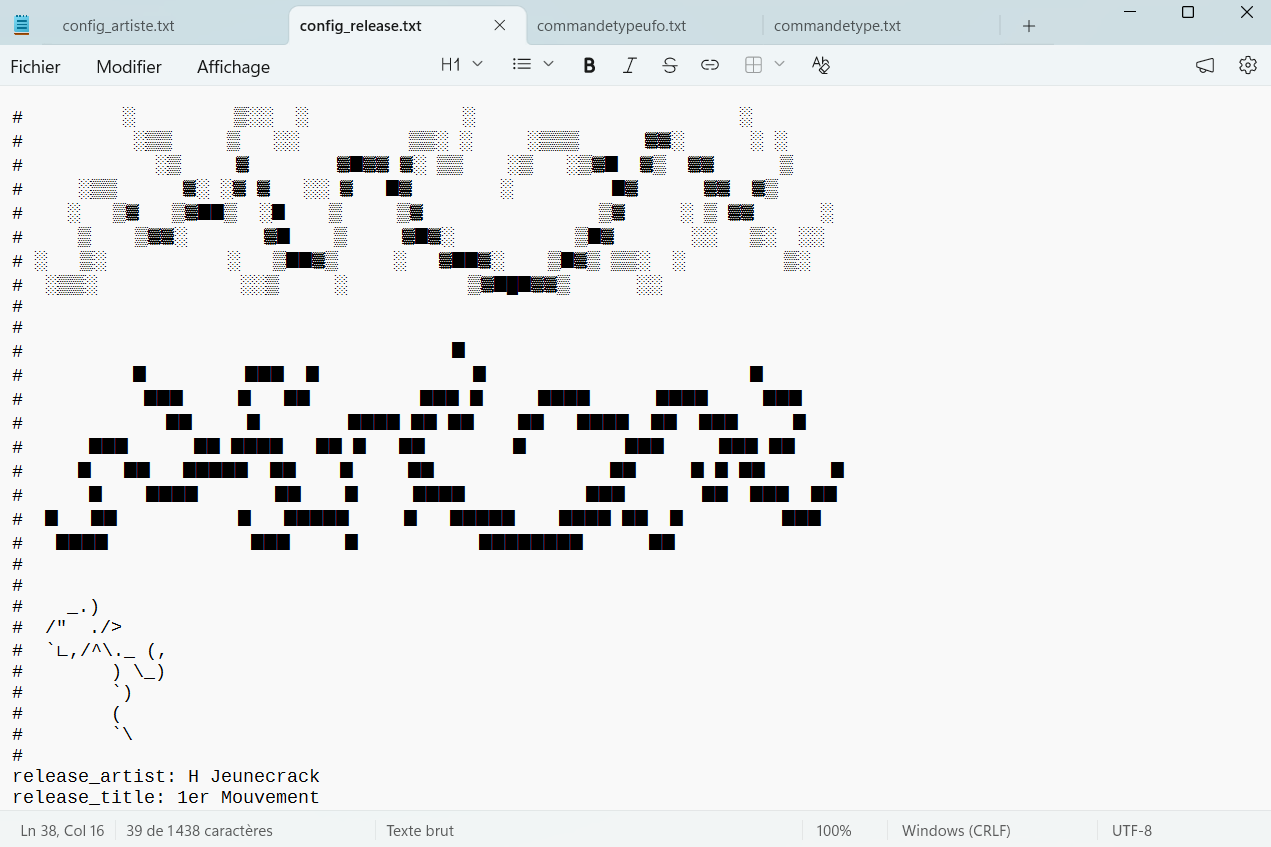Toggle the bulleted list formatting
This screenshot has width=1271, height=847.
521,64
